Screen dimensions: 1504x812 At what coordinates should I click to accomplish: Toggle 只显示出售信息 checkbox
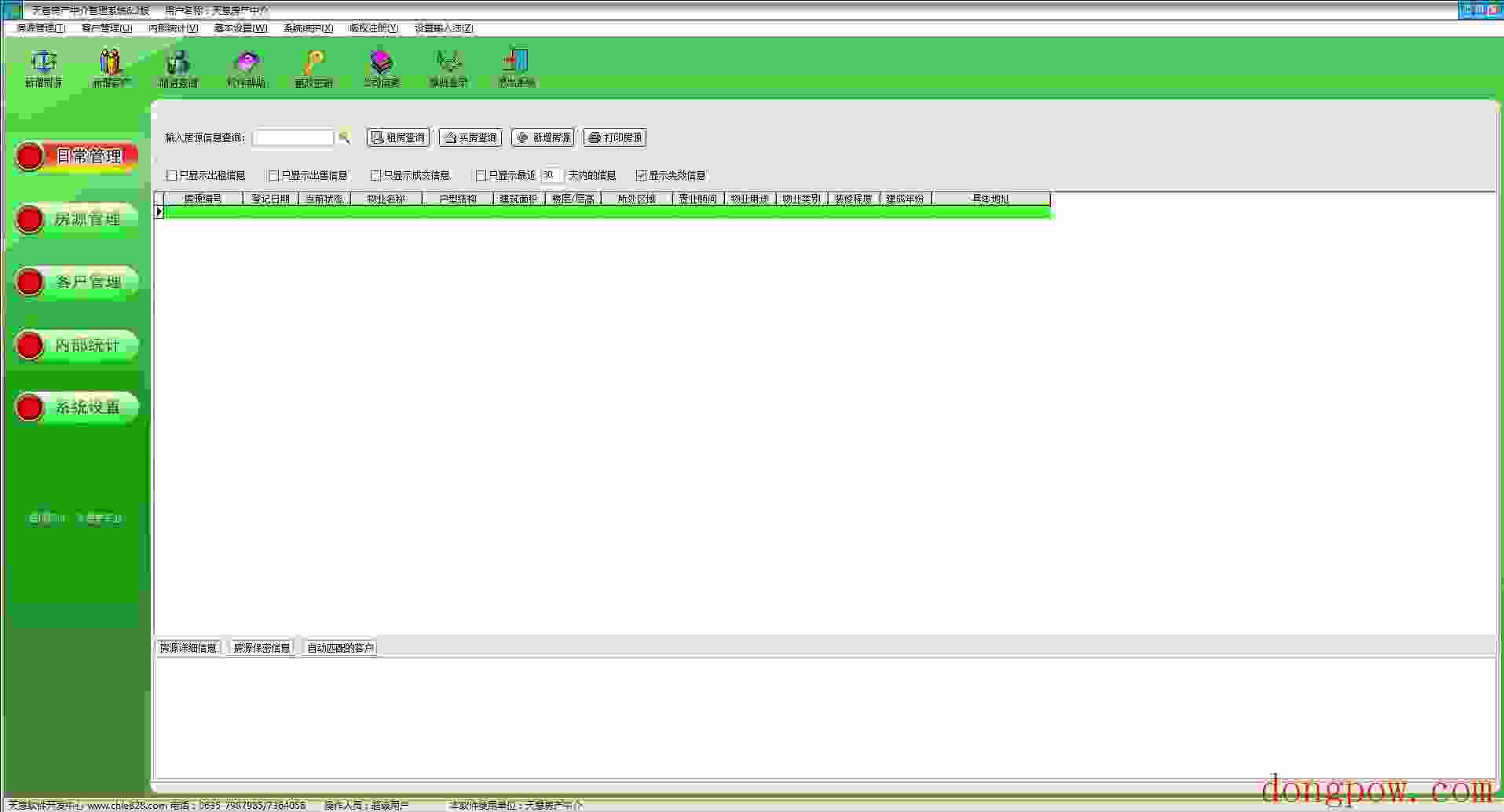tap(273, 176)
